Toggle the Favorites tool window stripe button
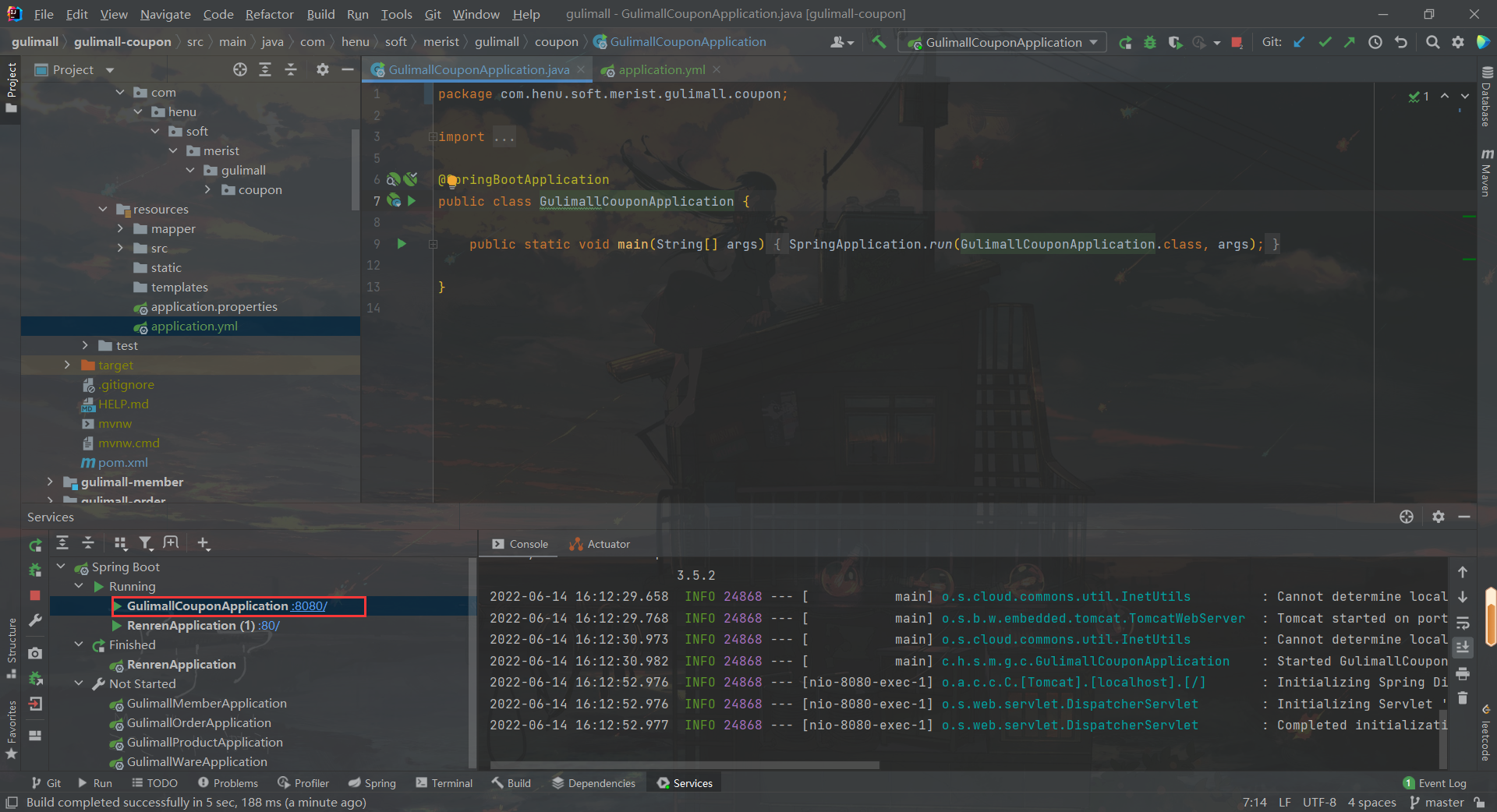This screenshot has height=812, width=1497. [11, 729]
